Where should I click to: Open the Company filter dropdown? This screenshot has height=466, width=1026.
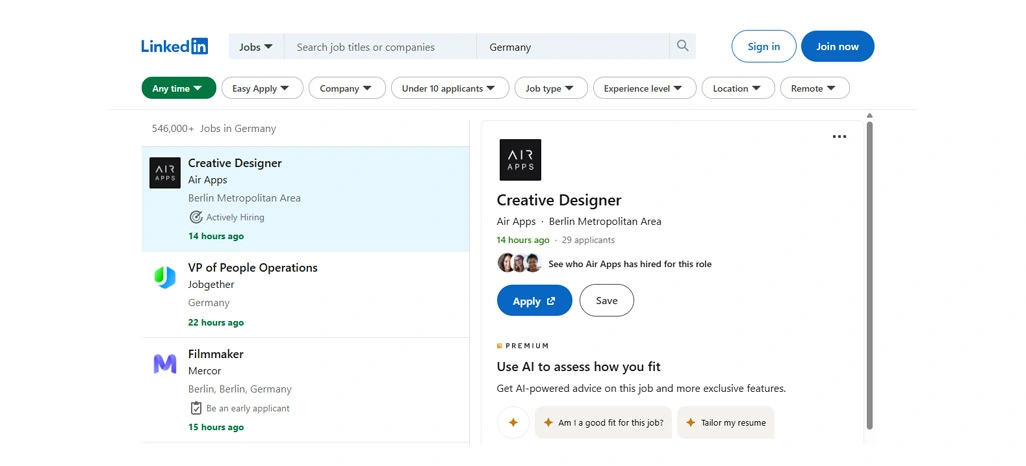(347, 88)
